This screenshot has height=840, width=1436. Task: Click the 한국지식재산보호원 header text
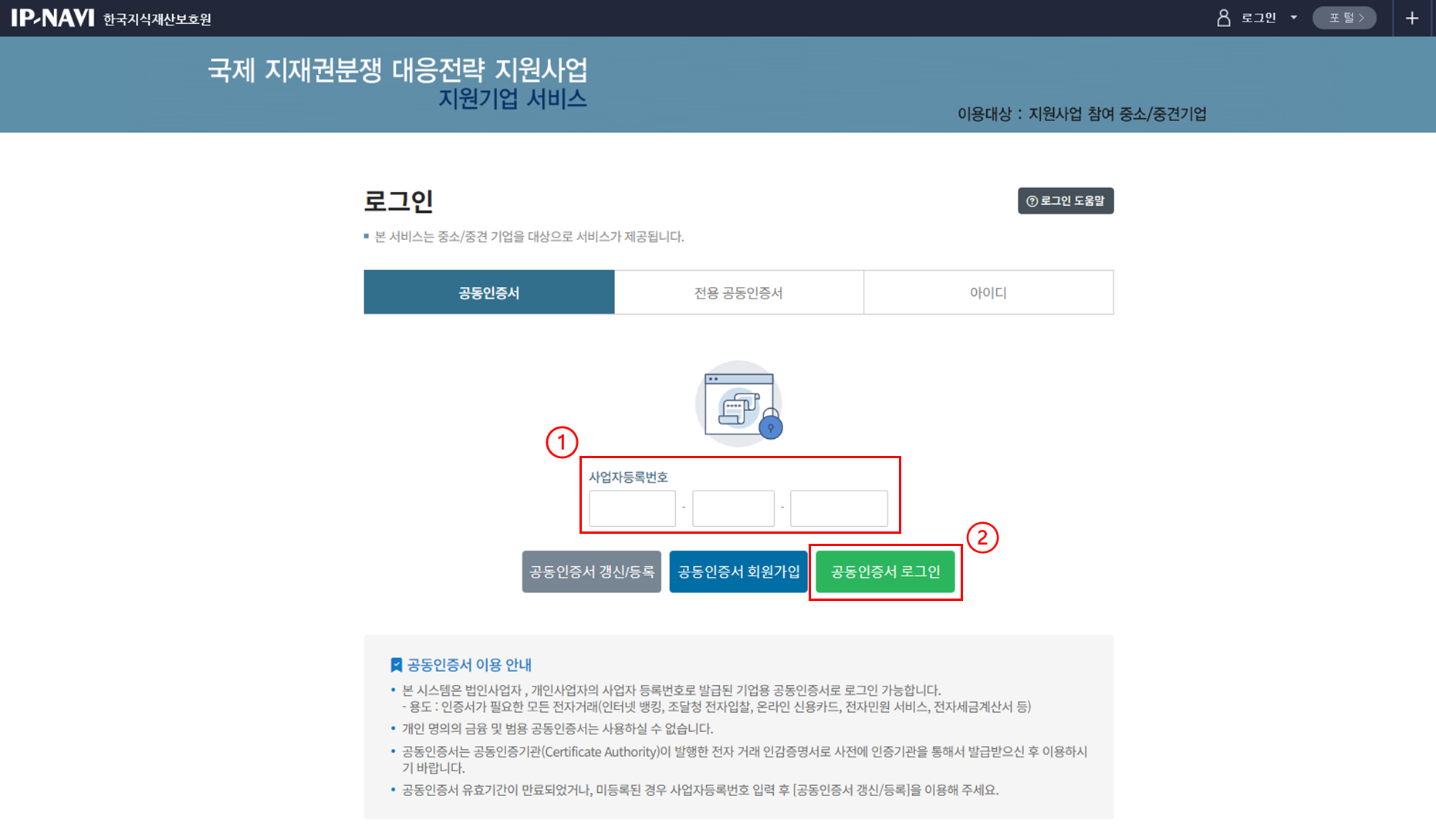point(157,19)
